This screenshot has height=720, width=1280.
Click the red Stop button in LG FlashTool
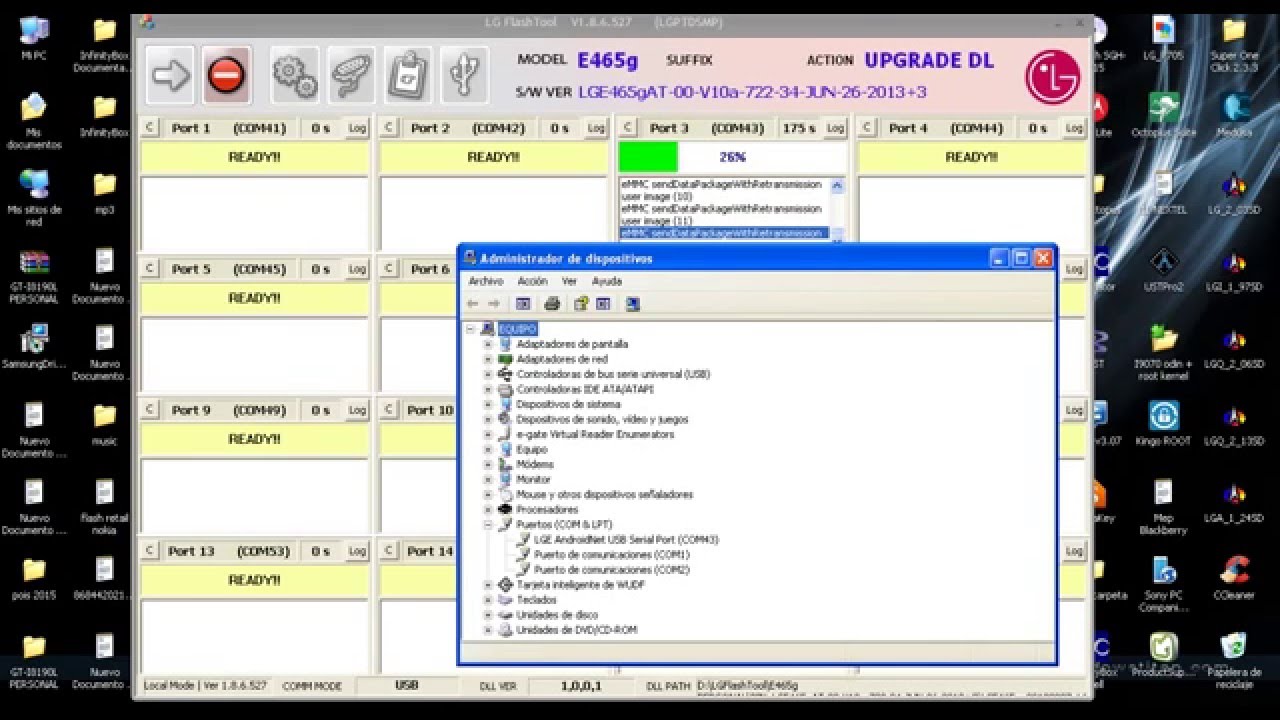click(x=226, y=75)
